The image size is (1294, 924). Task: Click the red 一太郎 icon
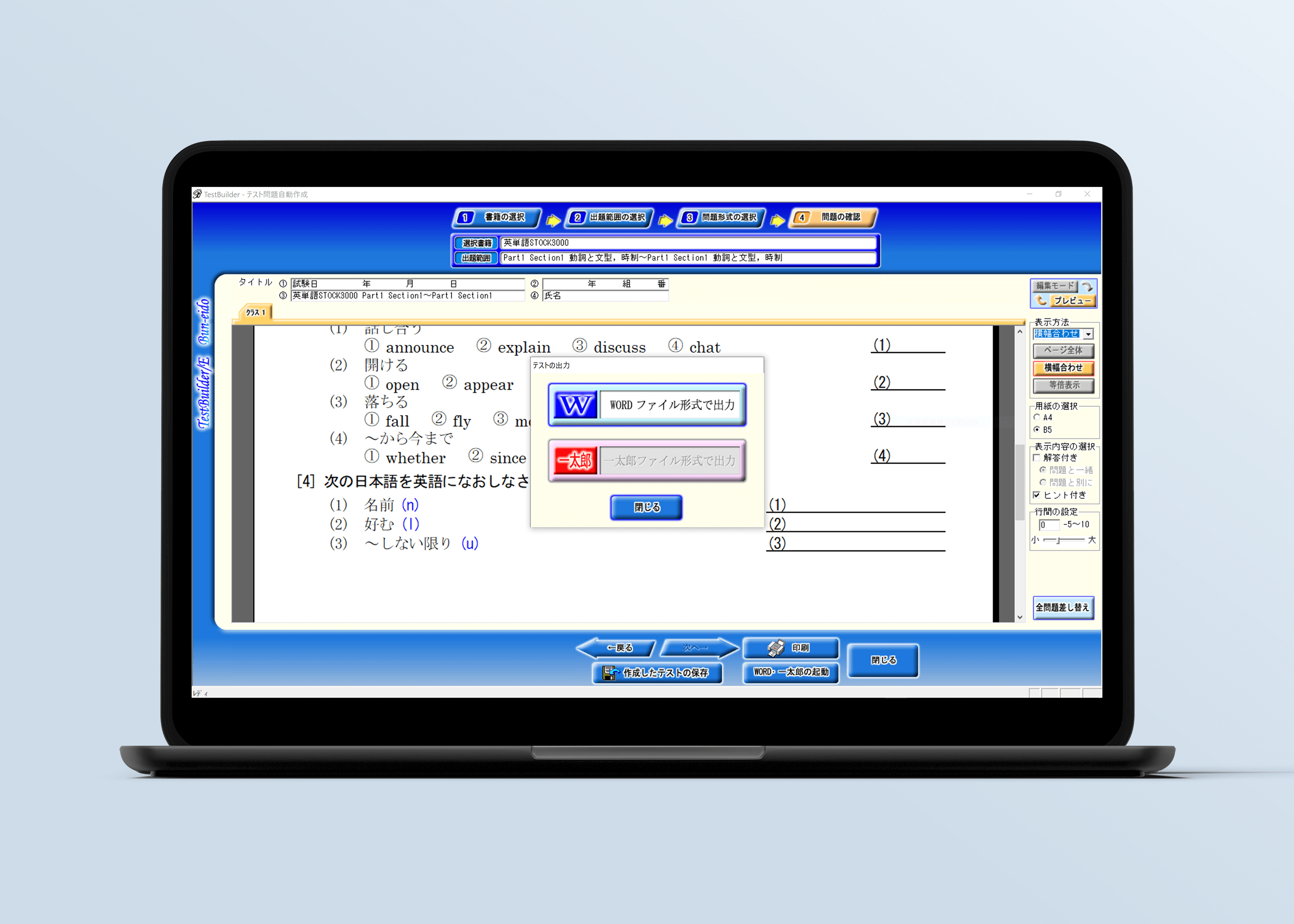click(575, 460)
